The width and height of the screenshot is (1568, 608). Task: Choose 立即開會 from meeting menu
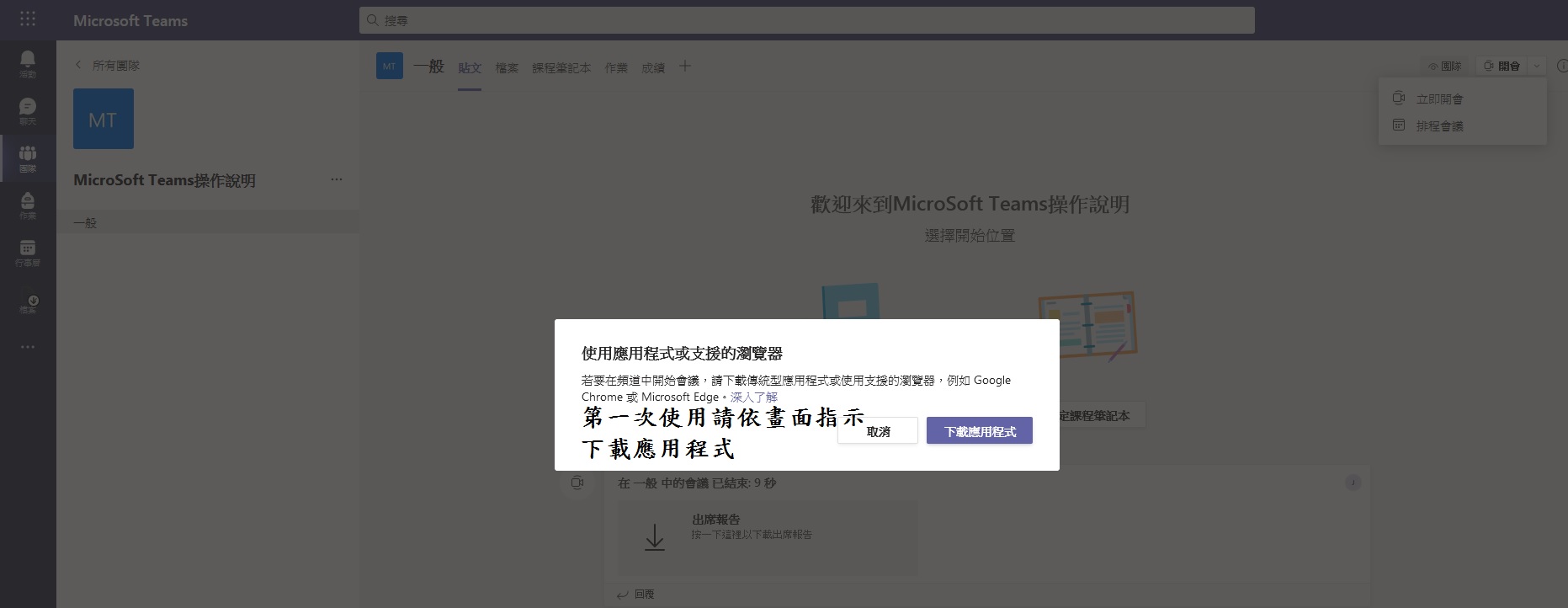tap(1463, 99)
